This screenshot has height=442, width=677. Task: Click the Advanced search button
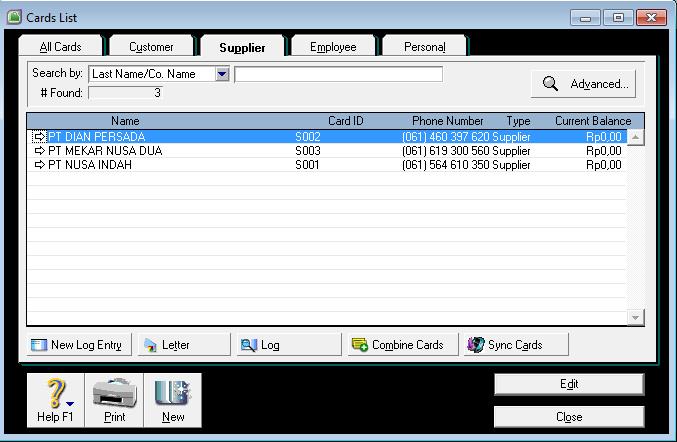click(x=583, y=84)
